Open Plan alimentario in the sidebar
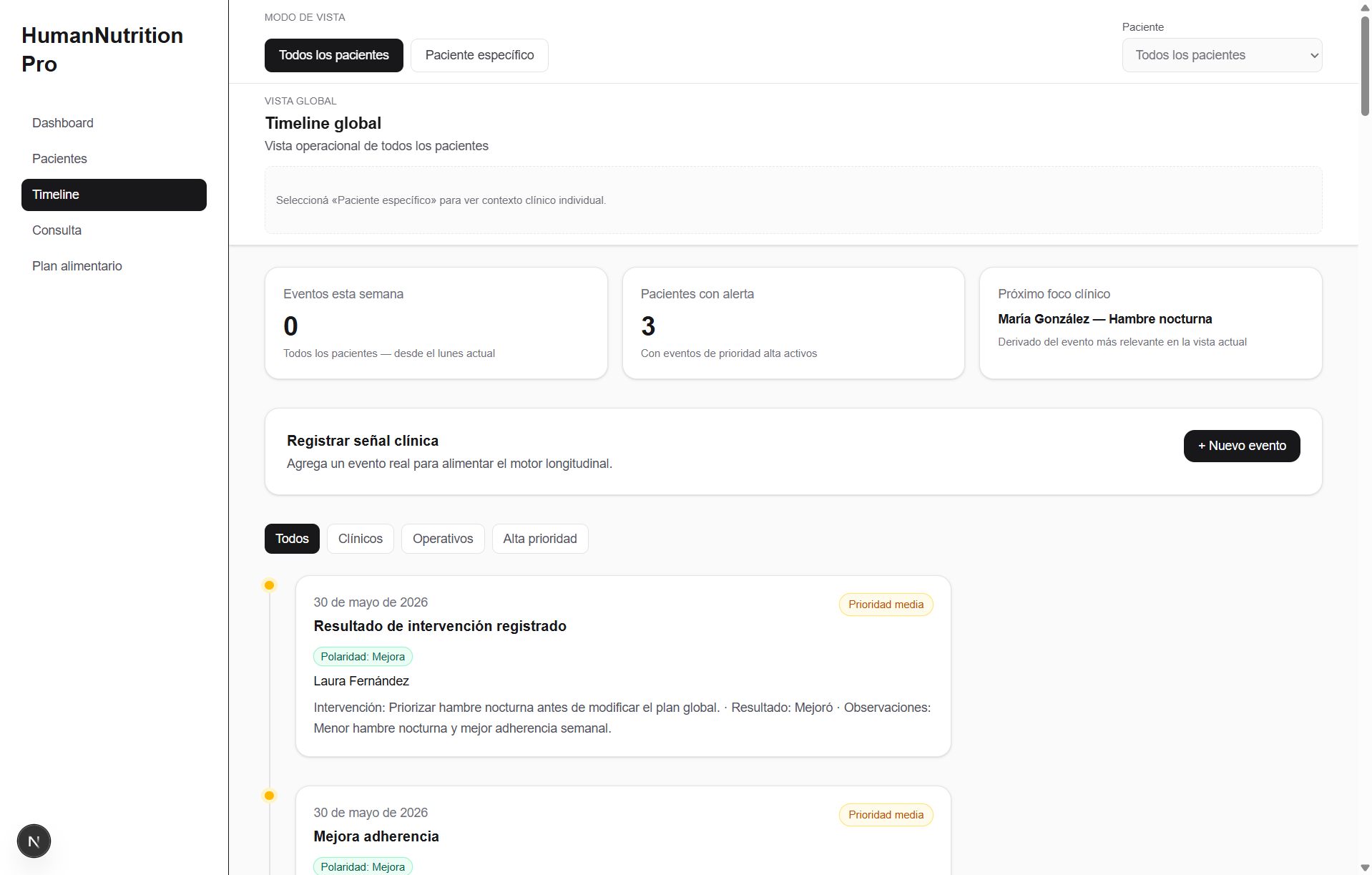 [x=114, y=266]
